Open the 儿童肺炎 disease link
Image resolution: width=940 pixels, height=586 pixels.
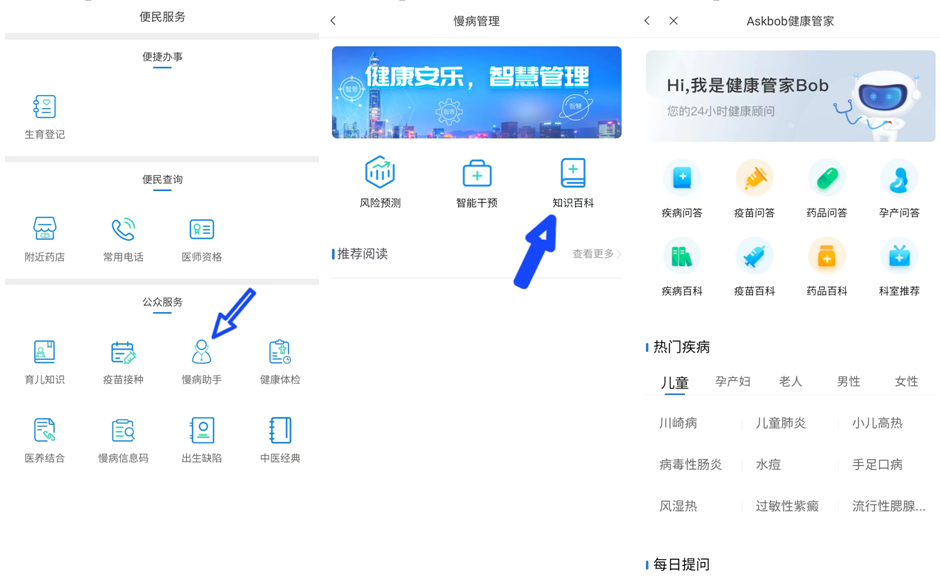[781, 423]
